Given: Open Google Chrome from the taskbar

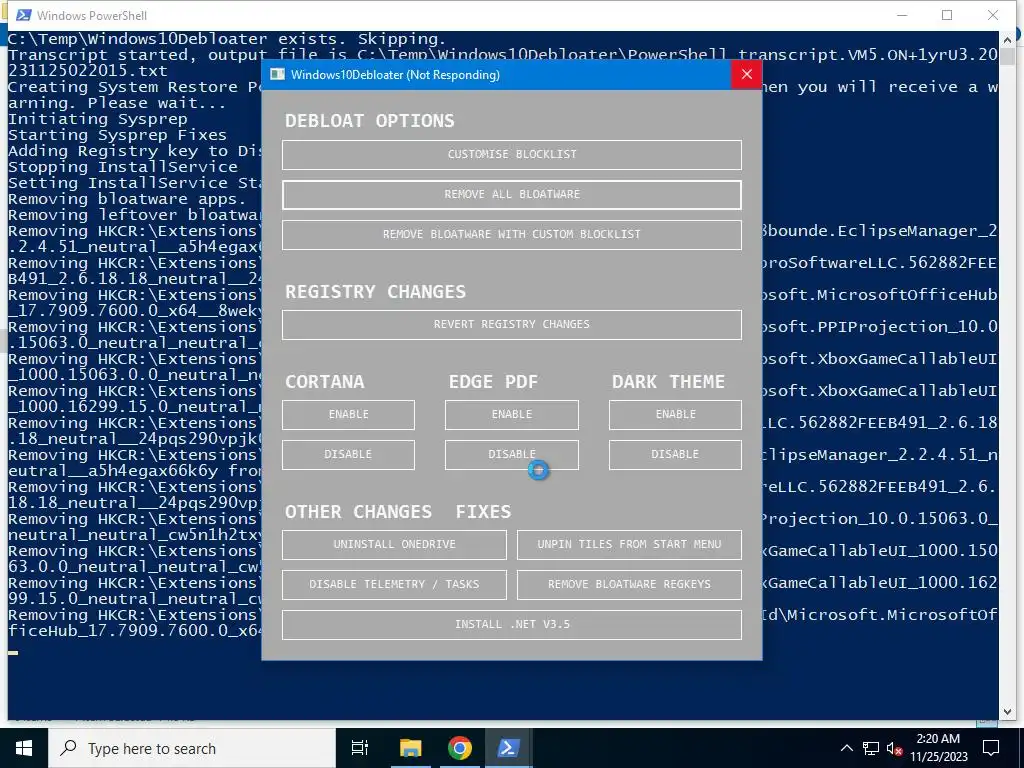Looking at the screenshot, I should pyautogui.click(x=460, y=748).
